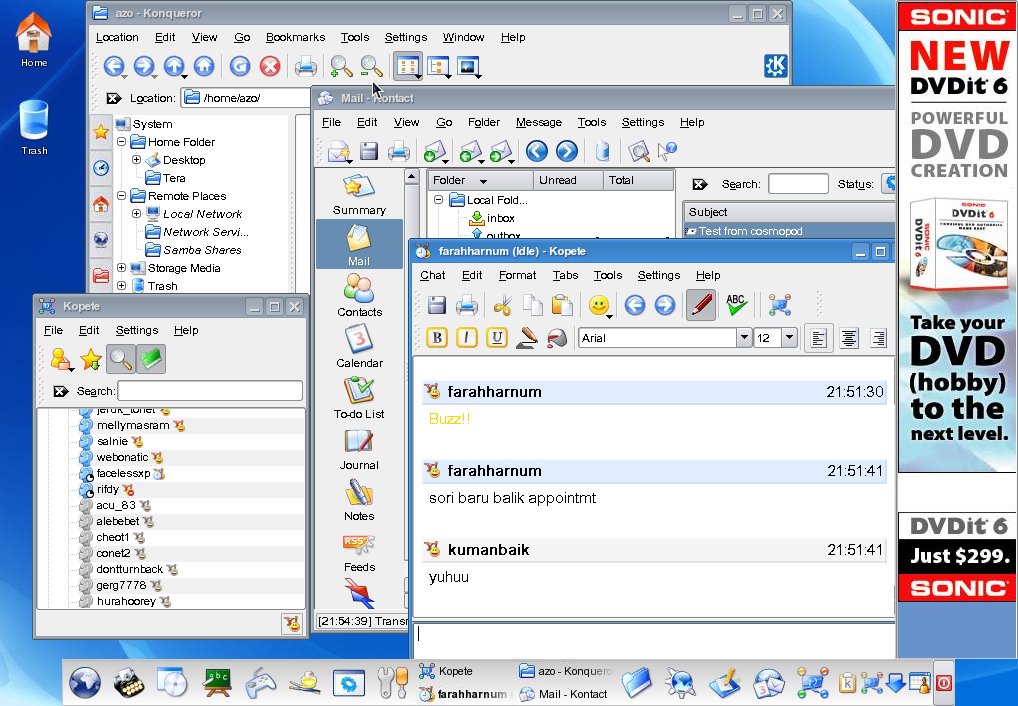
Task: Switch to Mail - Kontact taskbar entry
Action: [x=564, y=694]
